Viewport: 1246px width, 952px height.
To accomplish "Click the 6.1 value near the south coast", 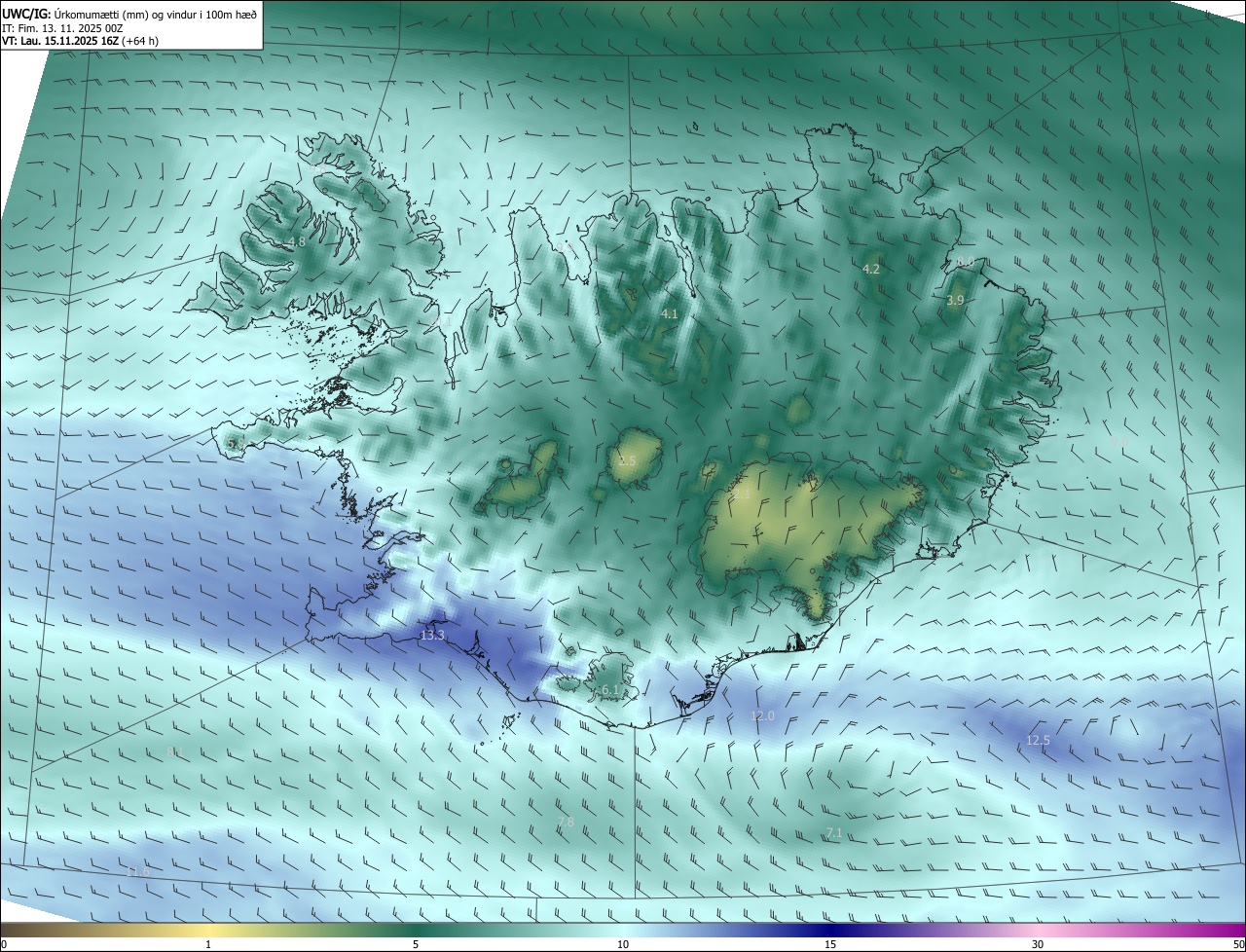I will [610, 690].
